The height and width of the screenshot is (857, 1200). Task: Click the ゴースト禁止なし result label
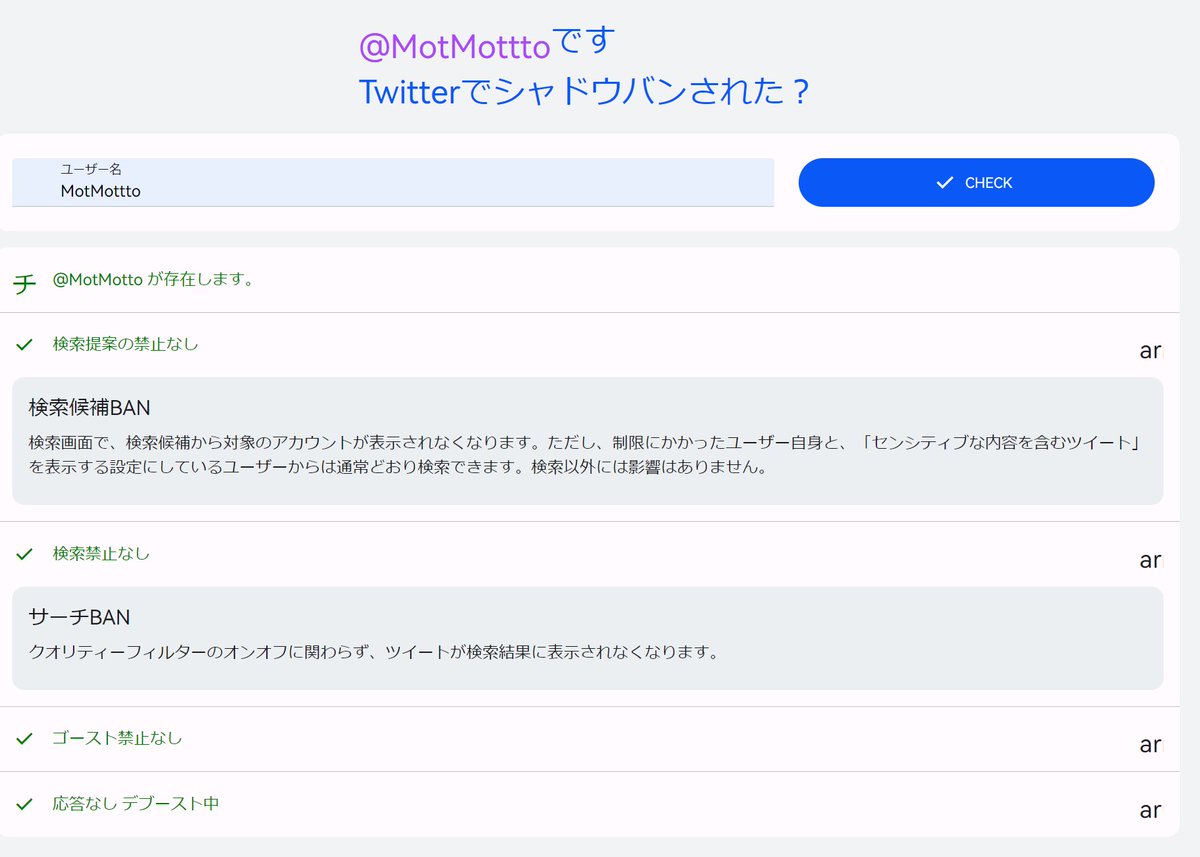pyautogui.click(x=118, y=738)
